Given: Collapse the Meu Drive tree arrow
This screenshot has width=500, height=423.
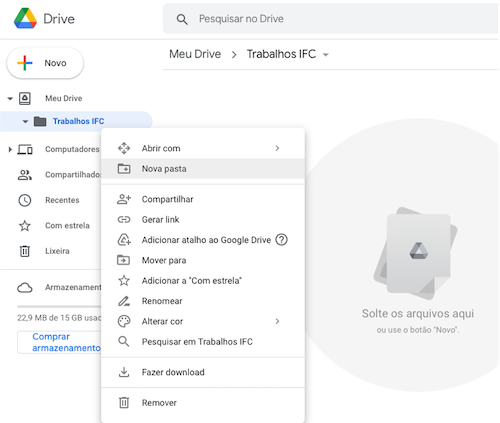Looking at the screenshot, I should 10,99.
